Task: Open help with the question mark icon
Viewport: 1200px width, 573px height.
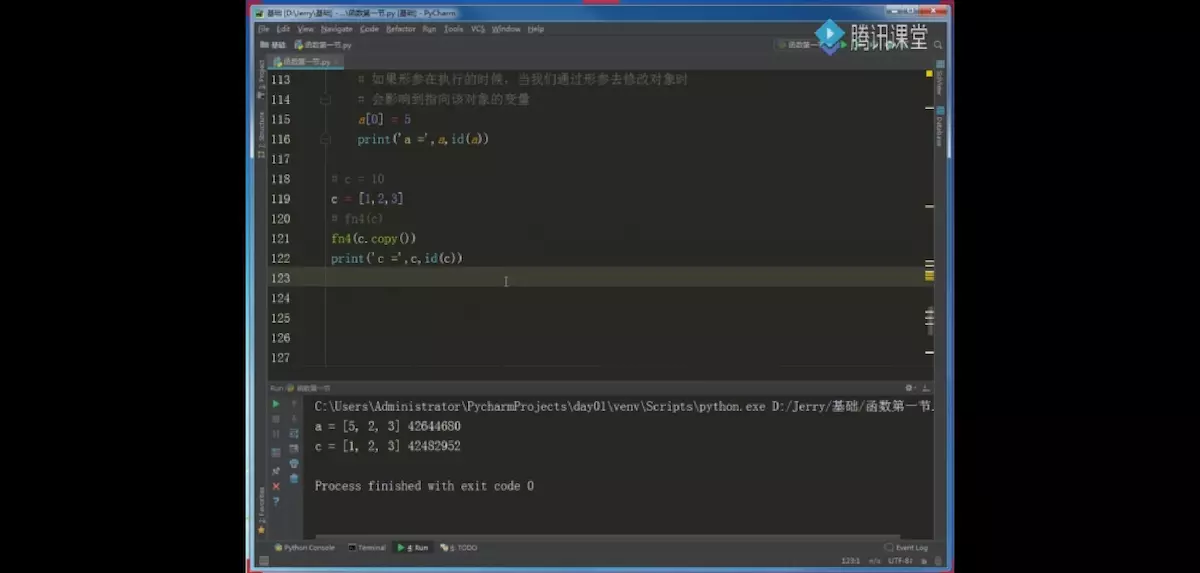Action: click(276, 501)
